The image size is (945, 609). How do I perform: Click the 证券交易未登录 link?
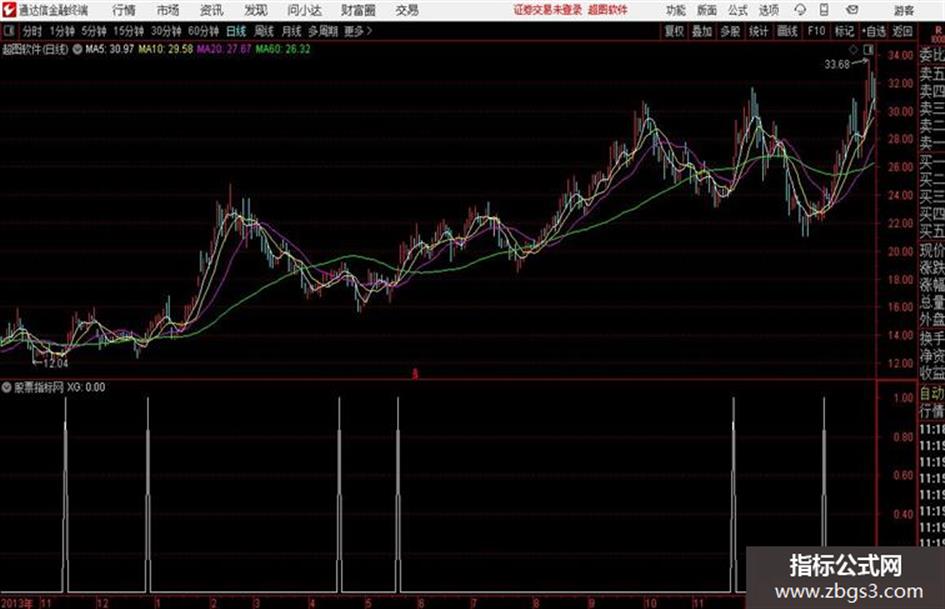[x=547, y=10]
